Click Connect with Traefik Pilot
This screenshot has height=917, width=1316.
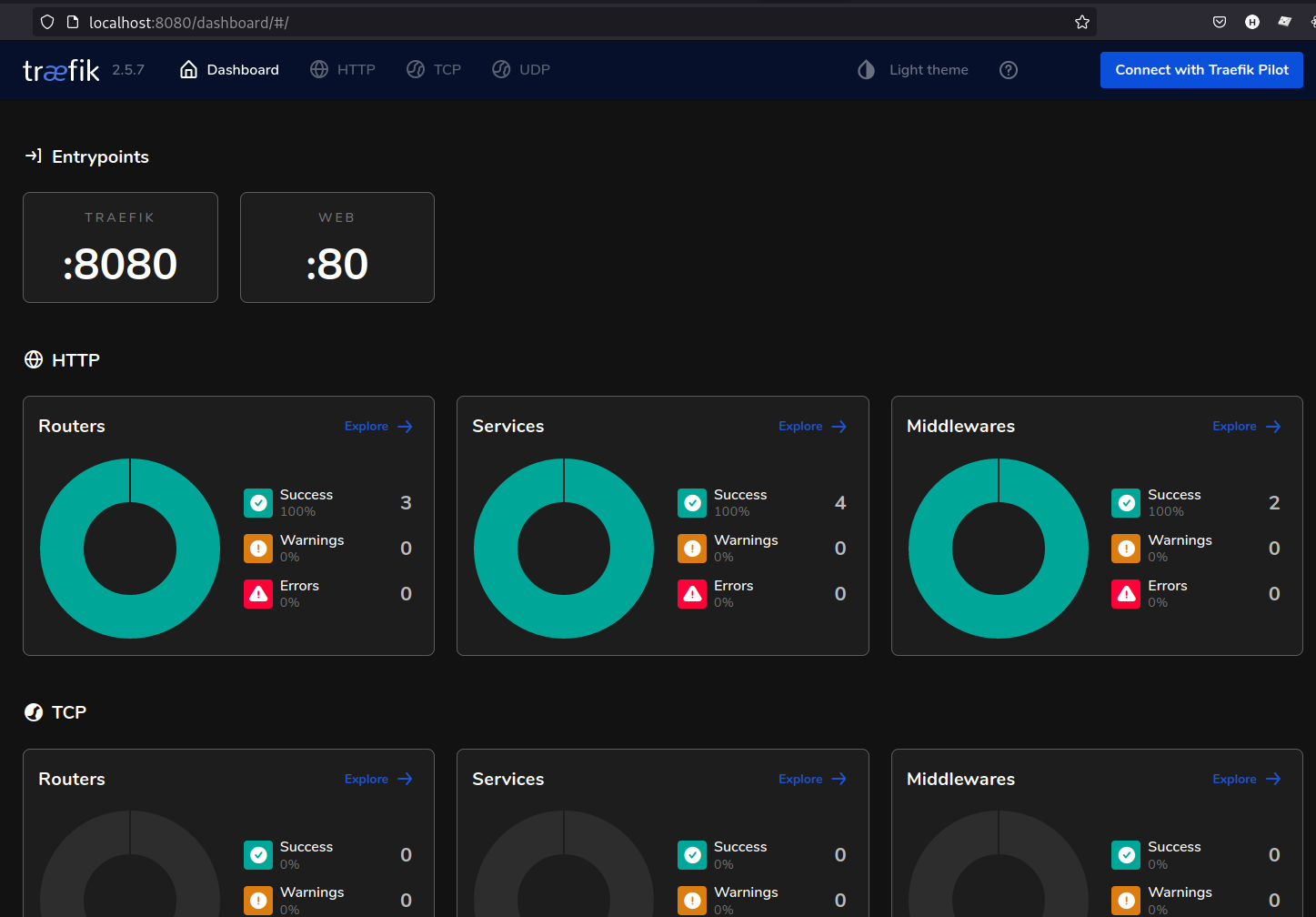coord(1201,69)
